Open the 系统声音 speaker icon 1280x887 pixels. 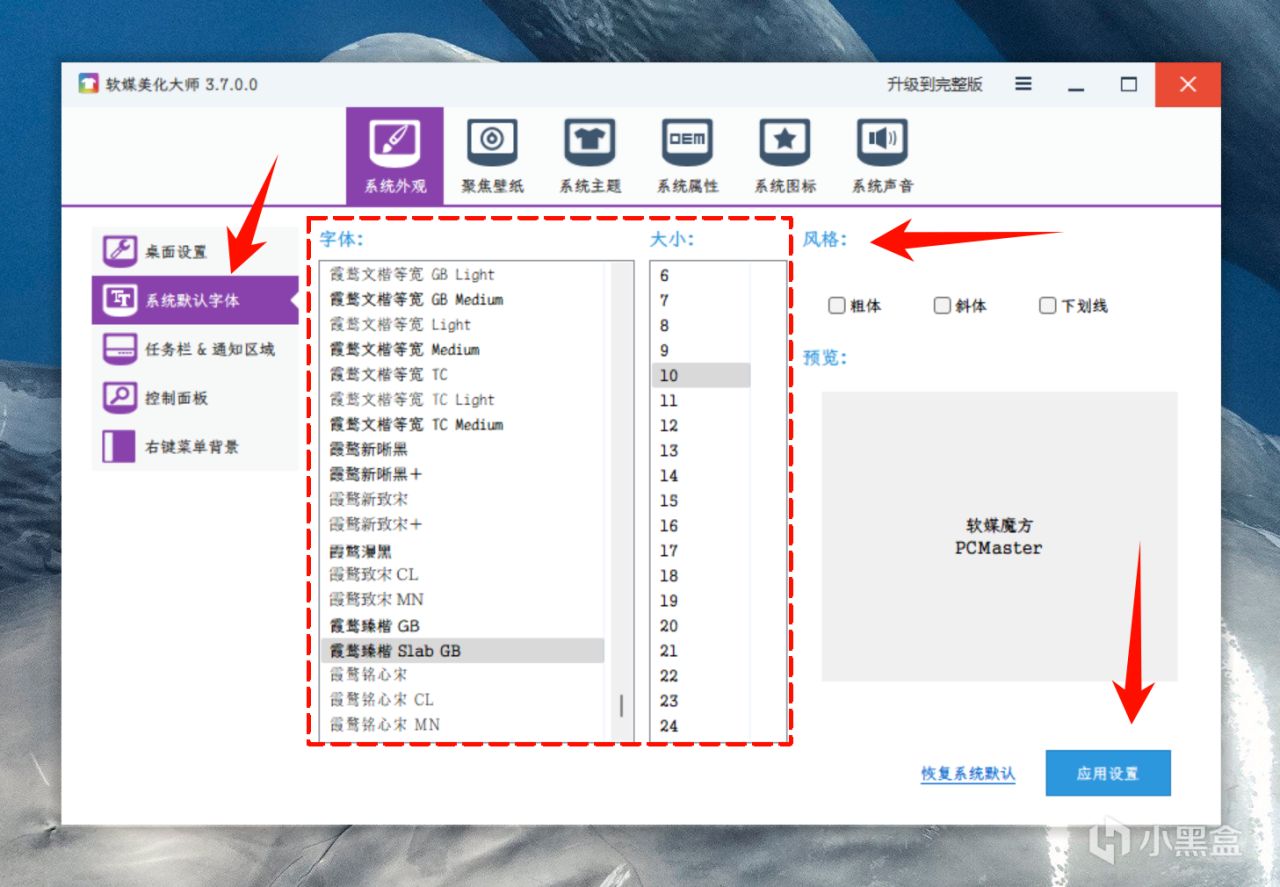(x=882, y=143)
